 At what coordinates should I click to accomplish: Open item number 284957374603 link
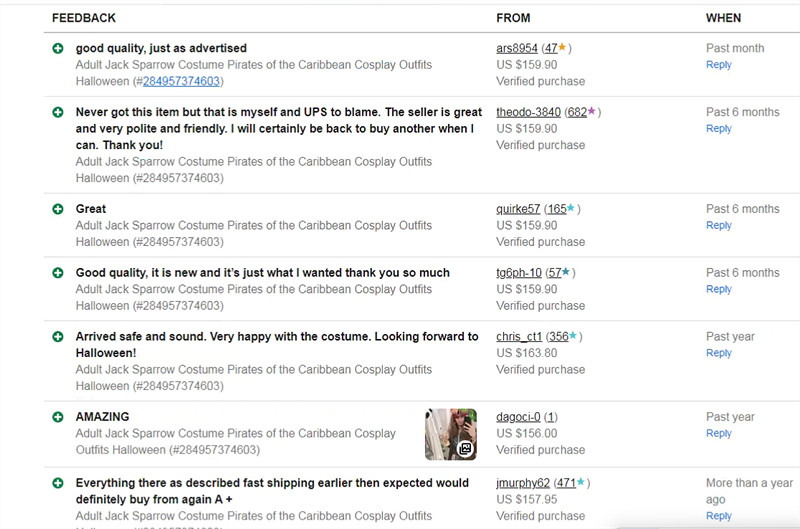182,81
